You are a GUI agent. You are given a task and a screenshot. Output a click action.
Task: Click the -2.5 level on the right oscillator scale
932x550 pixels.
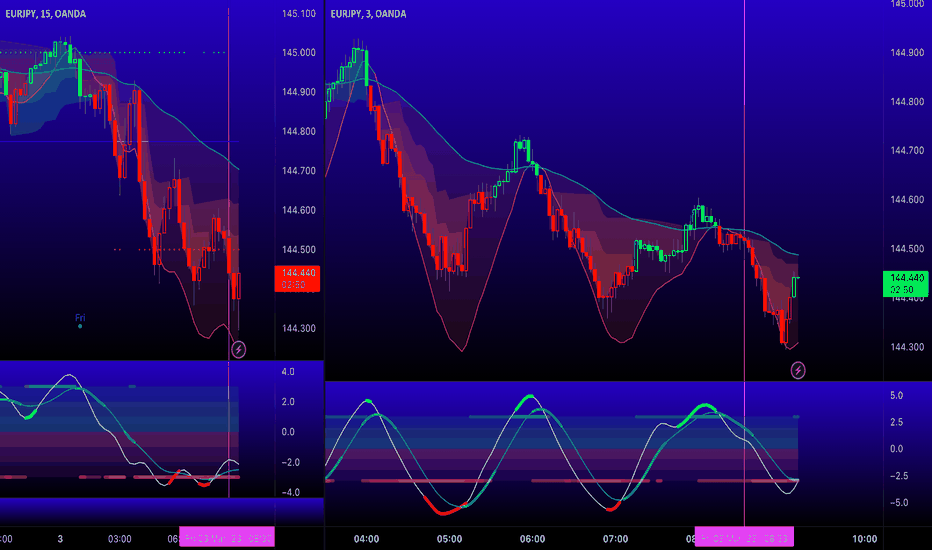[898, 476]
